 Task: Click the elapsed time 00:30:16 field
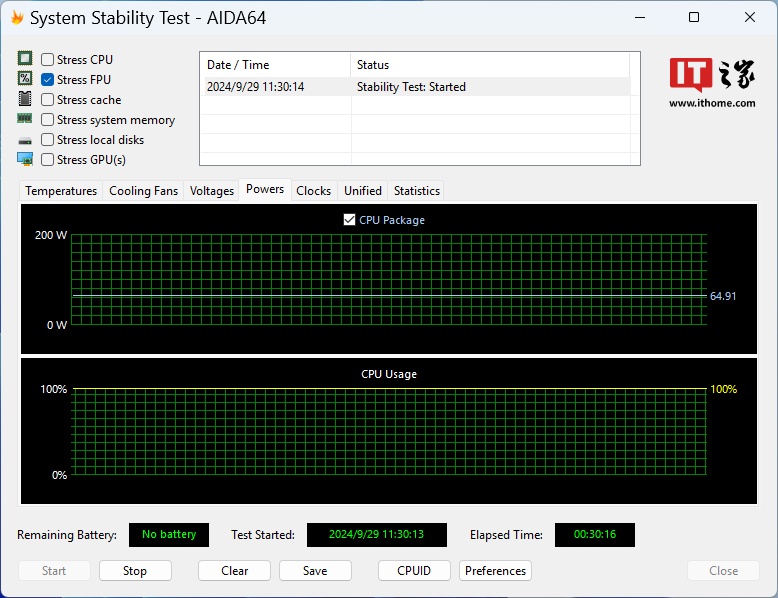[x=594, y=534]
